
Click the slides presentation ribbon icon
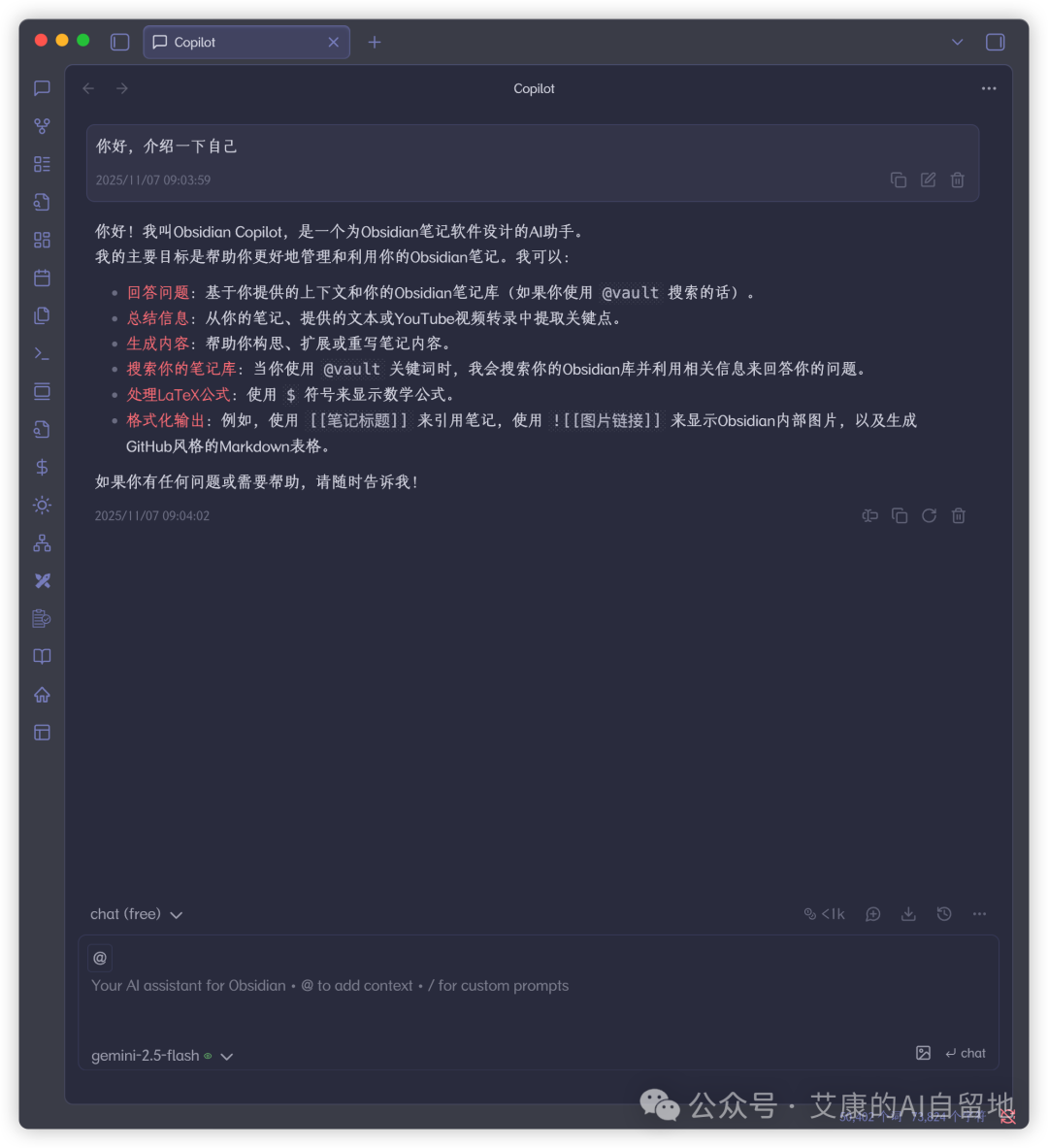point(42,392)
